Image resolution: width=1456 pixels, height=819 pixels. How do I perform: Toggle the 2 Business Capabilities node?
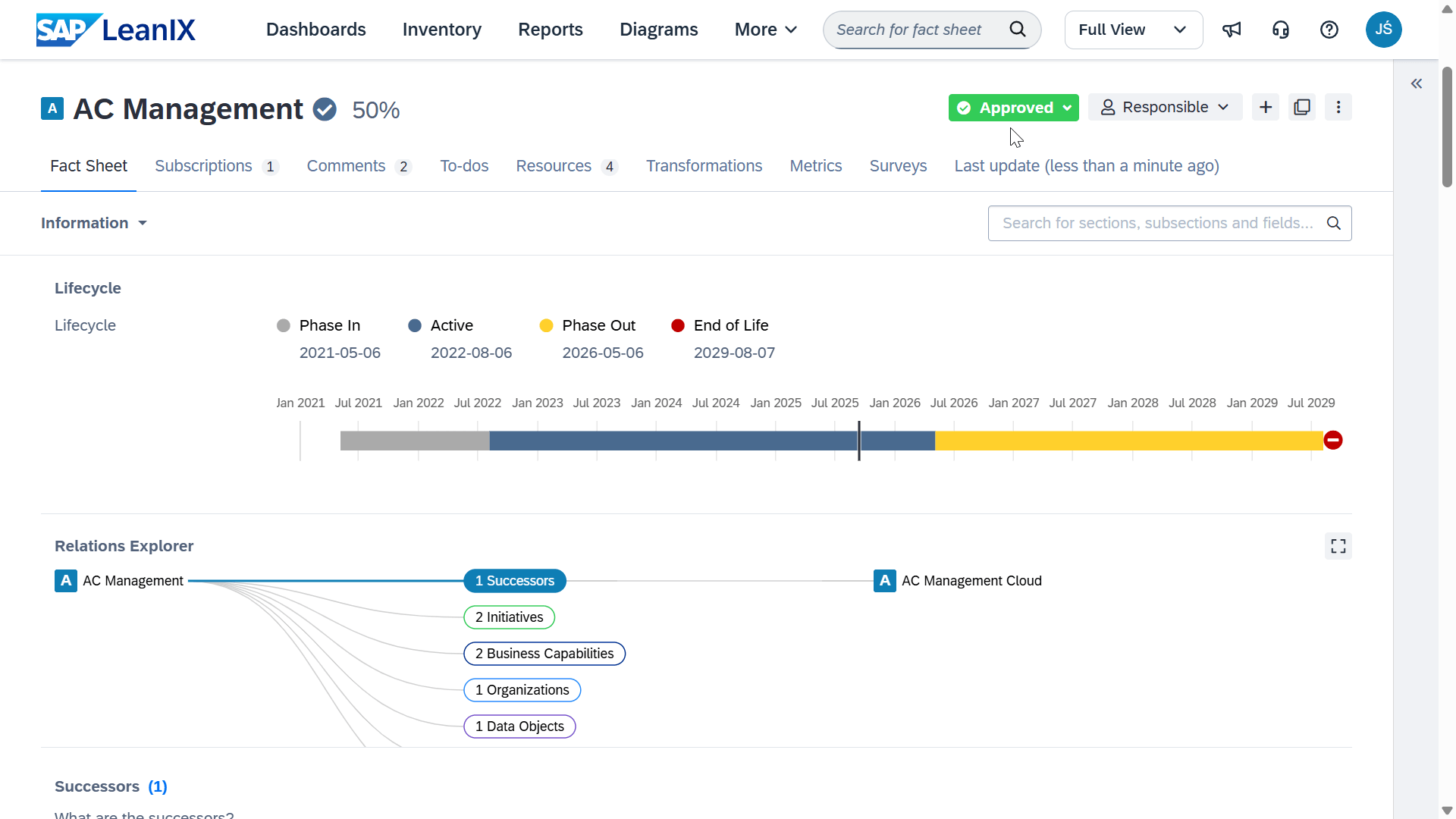tap(544, 654)
